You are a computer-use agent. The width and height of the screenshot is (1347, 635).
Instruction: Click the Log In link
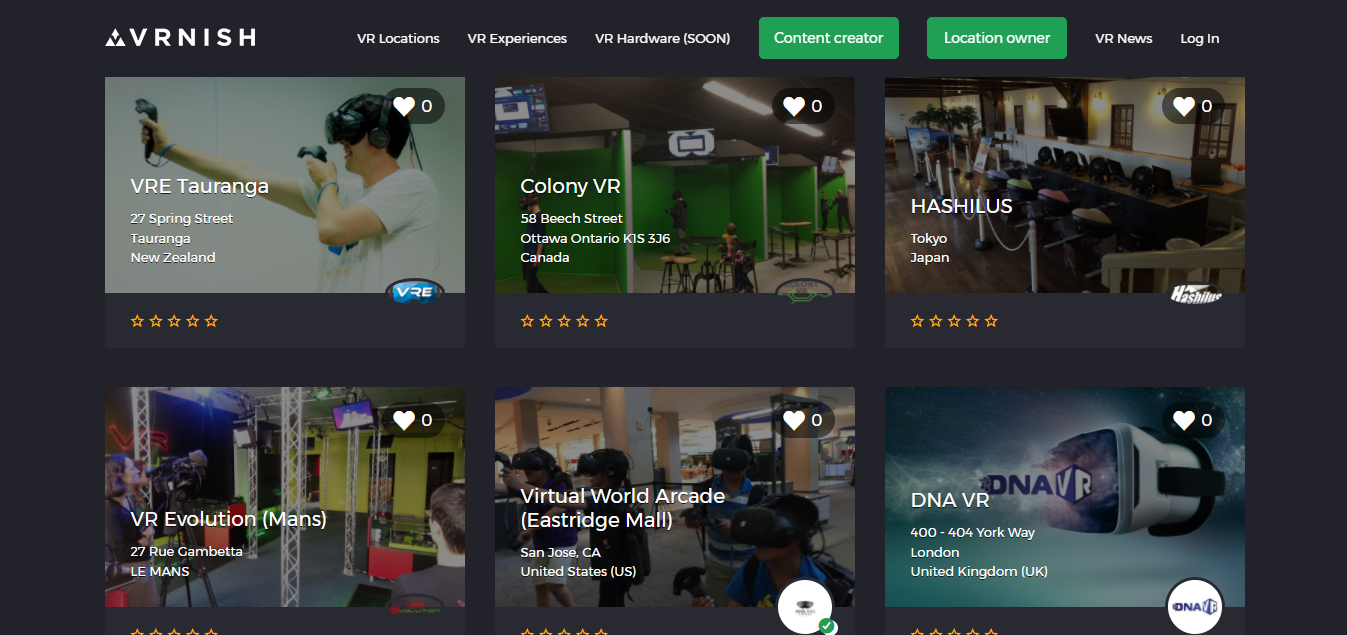point(1200,38)
